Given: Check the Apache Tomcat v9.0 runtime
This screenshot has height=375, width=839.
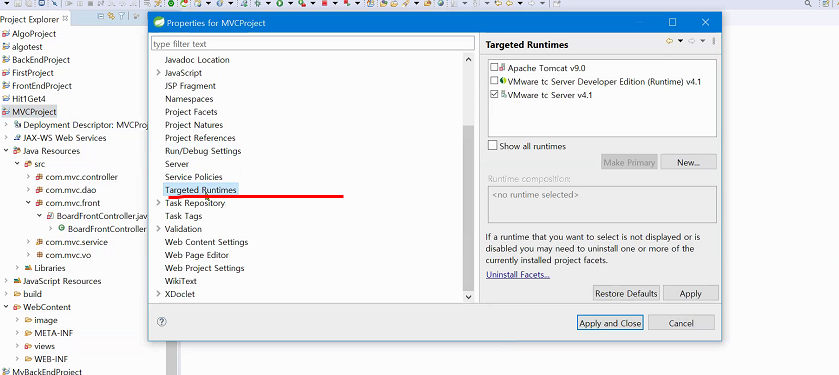Looking at the screenshot, I should pyautogui.click(x=494, y=67).
